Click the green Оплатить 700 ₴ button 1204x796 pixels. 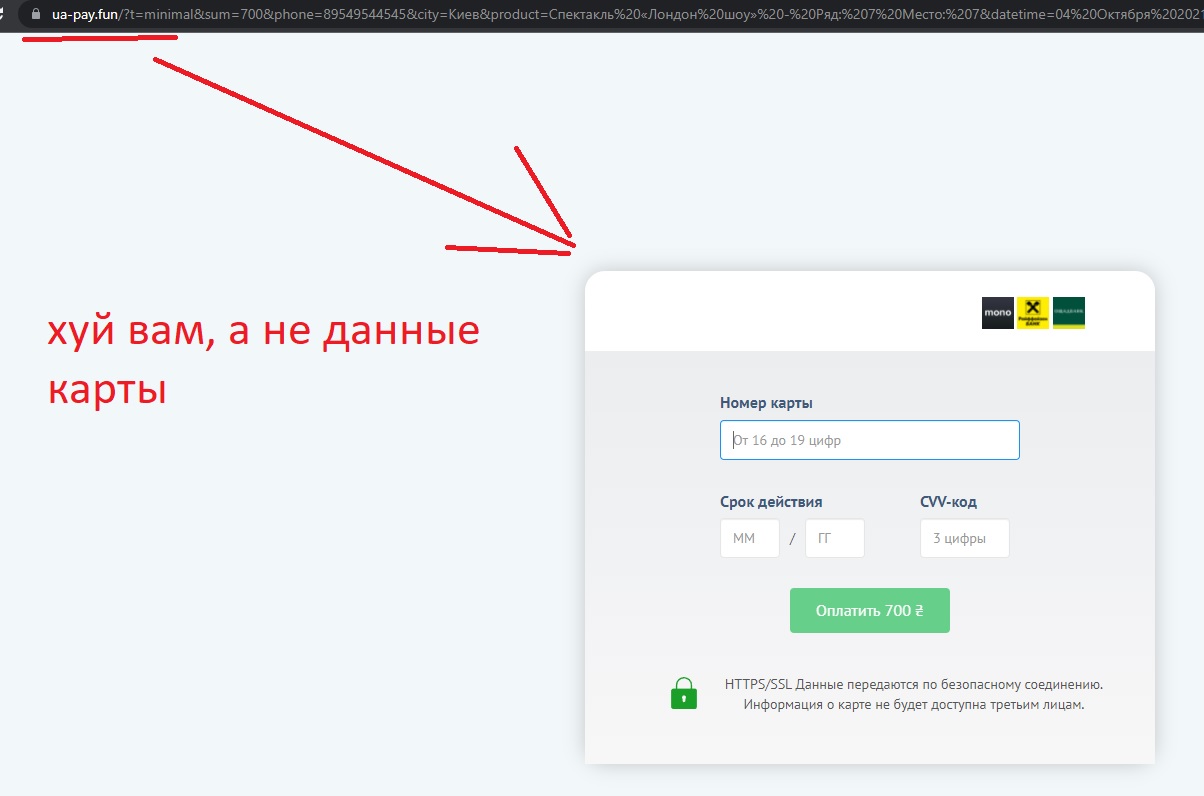[x=869, y=611]
